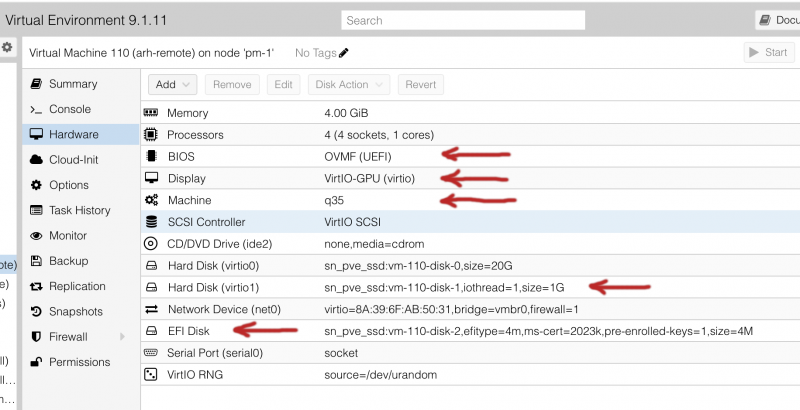Click the BIOS chip icon

click(151, 156)
